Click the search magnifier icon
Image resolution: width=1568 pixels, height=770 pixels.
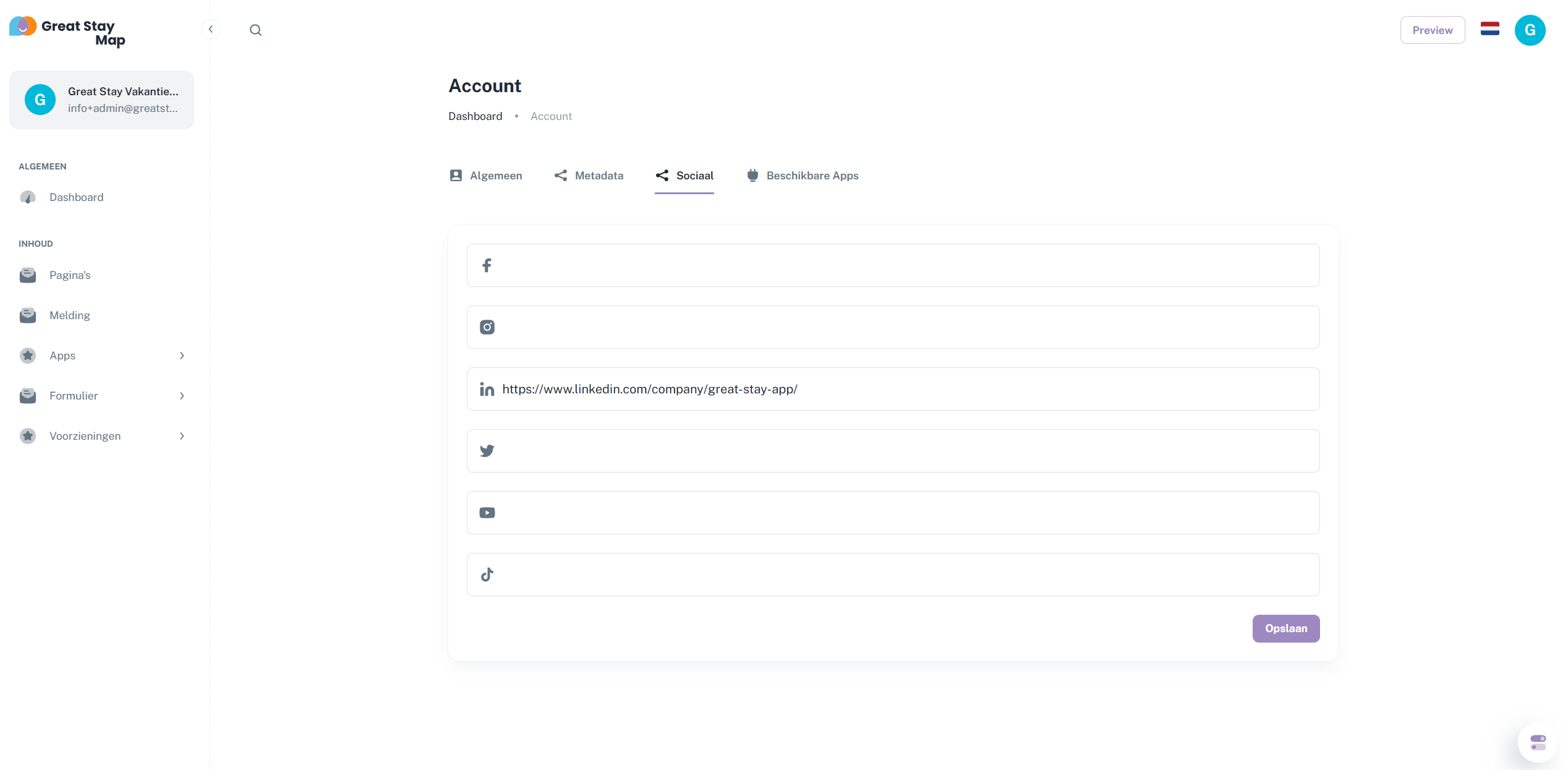(x=255, y=30)
